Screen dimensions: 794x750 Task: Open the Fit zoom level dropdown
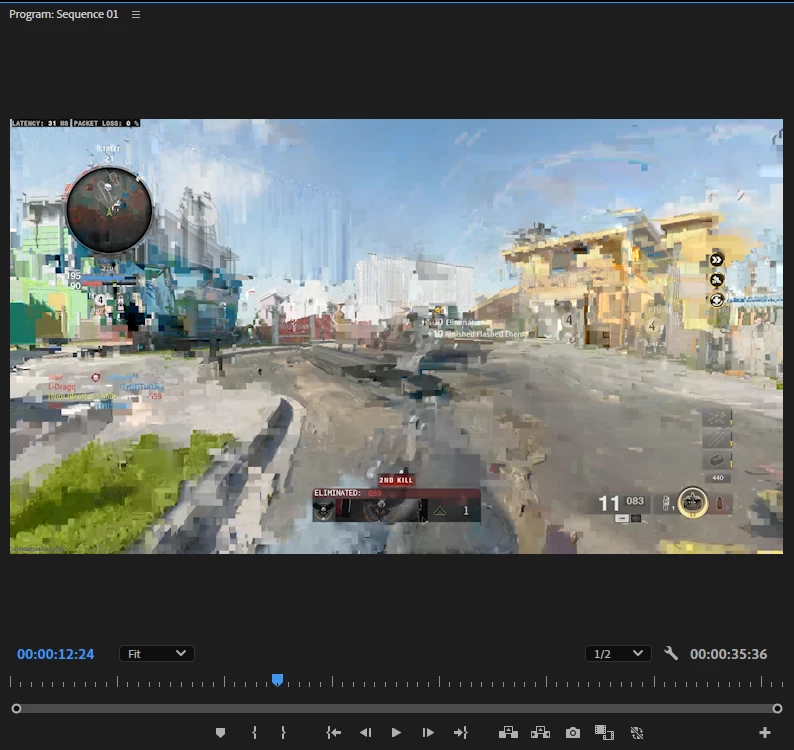pyautogui.click(x=156, y=654)
